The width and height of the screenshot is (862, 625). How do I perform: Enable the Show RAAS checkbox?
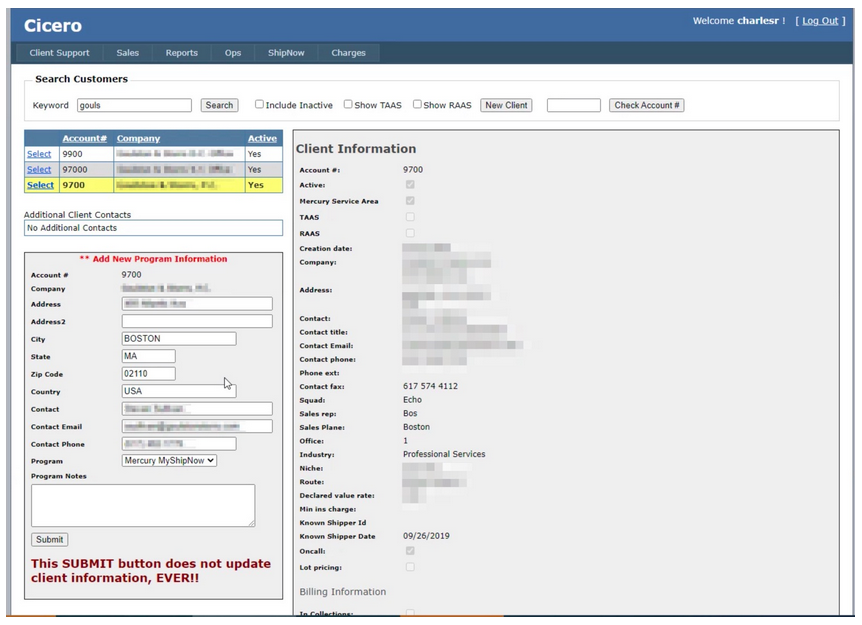coord(417,104)
